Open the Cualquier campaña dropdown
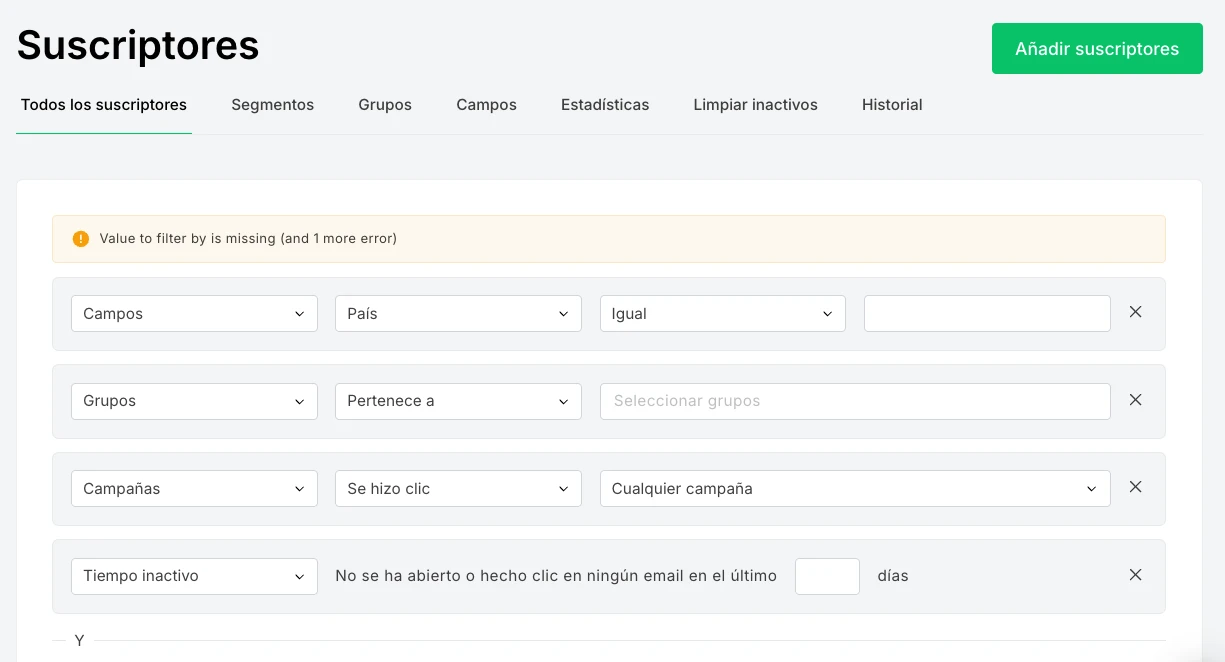Image resolution: width=1225 pixels, height=662 pixels. pos(854,489)
